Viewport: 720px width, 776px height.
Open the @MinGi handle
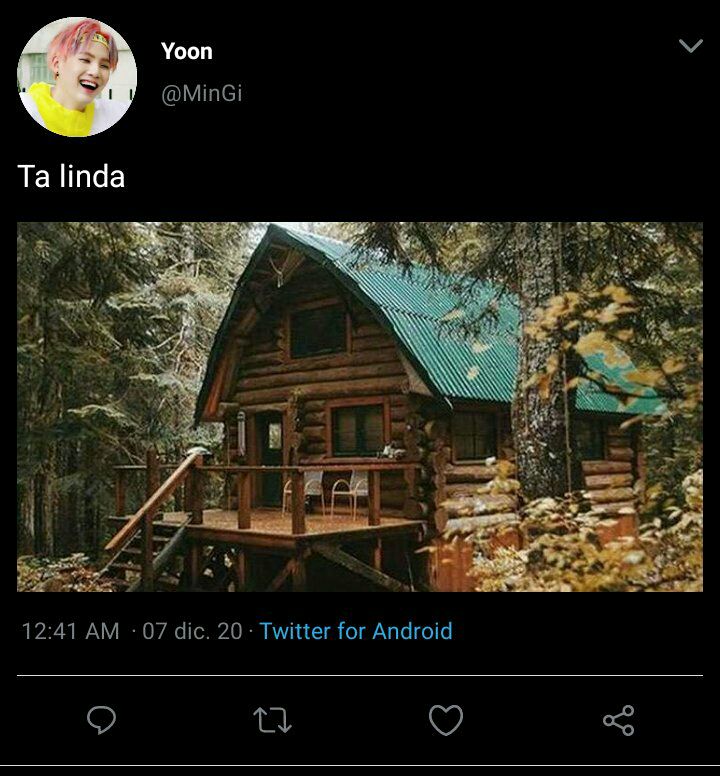coord(202,93)
